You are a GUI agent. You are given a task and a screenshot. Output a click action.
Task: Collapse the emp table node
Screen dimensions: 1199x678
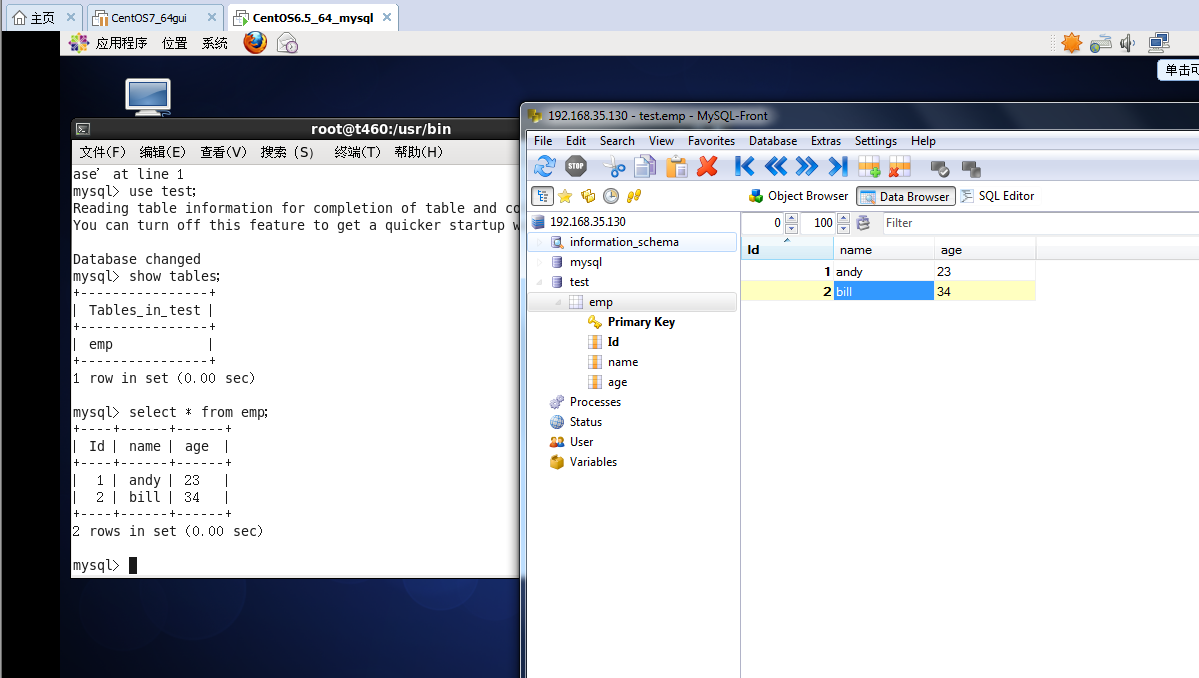point(558,302)
